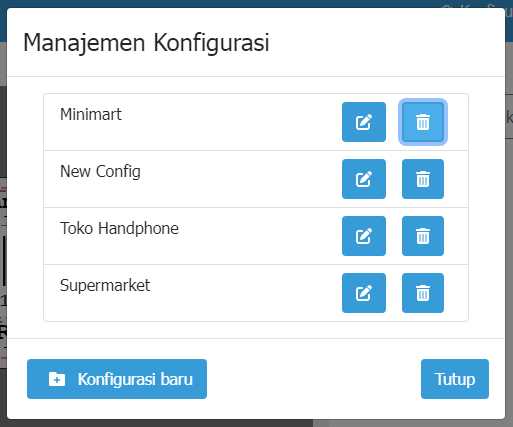513x427 pixels.
Task: Delete the Toko Handphone entry
Action: click(423, 236)
